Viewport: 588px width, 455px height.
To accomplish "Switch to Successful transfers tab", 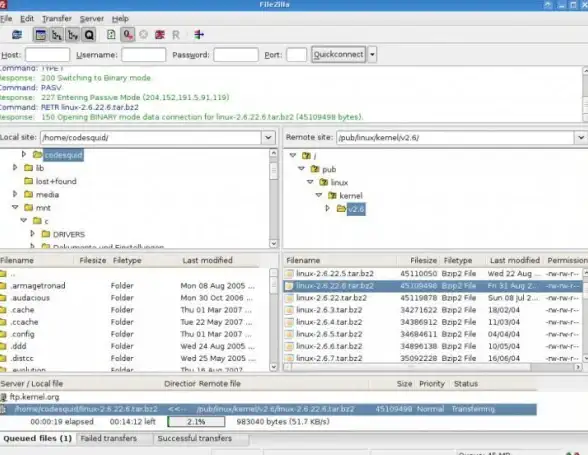I will 195,438.
